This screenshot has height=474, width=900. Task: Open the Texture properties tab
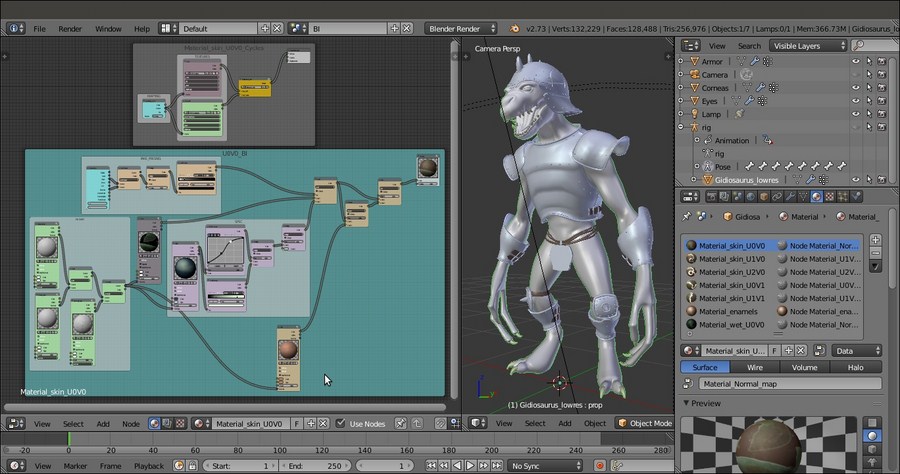pyautogui.click(x=830, y=197)
